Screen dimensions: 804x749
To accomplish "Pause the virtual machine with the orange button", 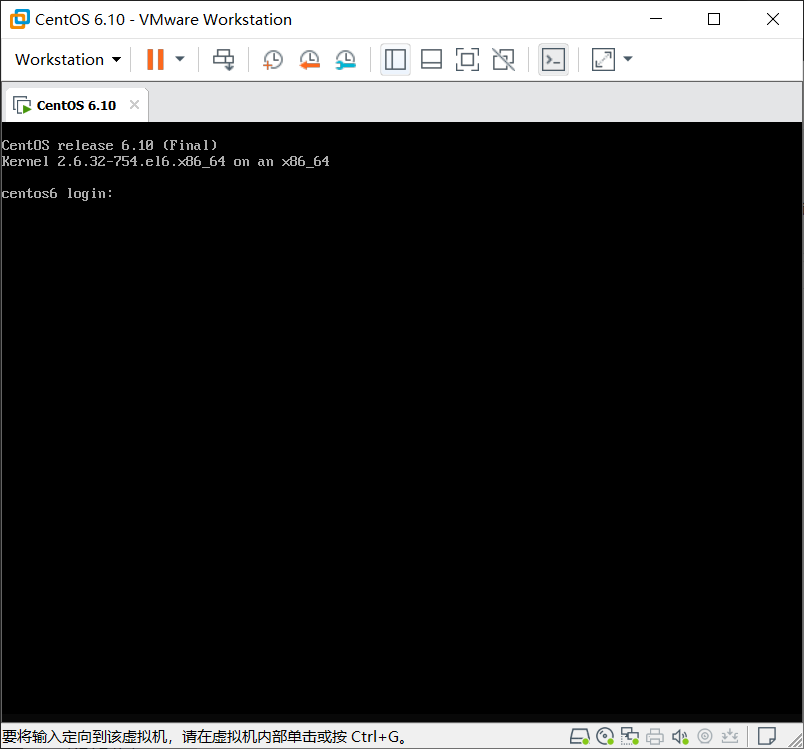I will point(155,59).
